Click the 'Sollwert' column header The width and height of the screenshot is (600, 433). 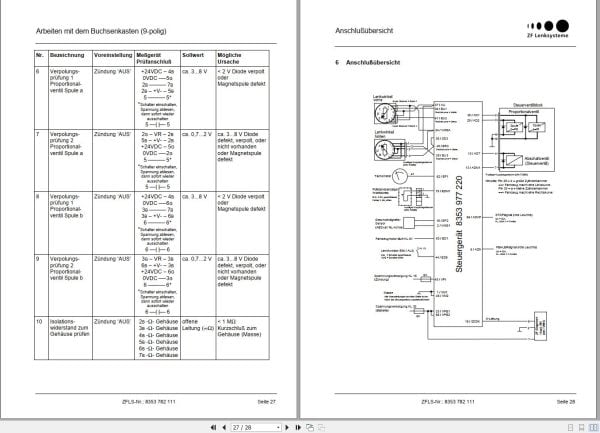[x=193, y=55]
